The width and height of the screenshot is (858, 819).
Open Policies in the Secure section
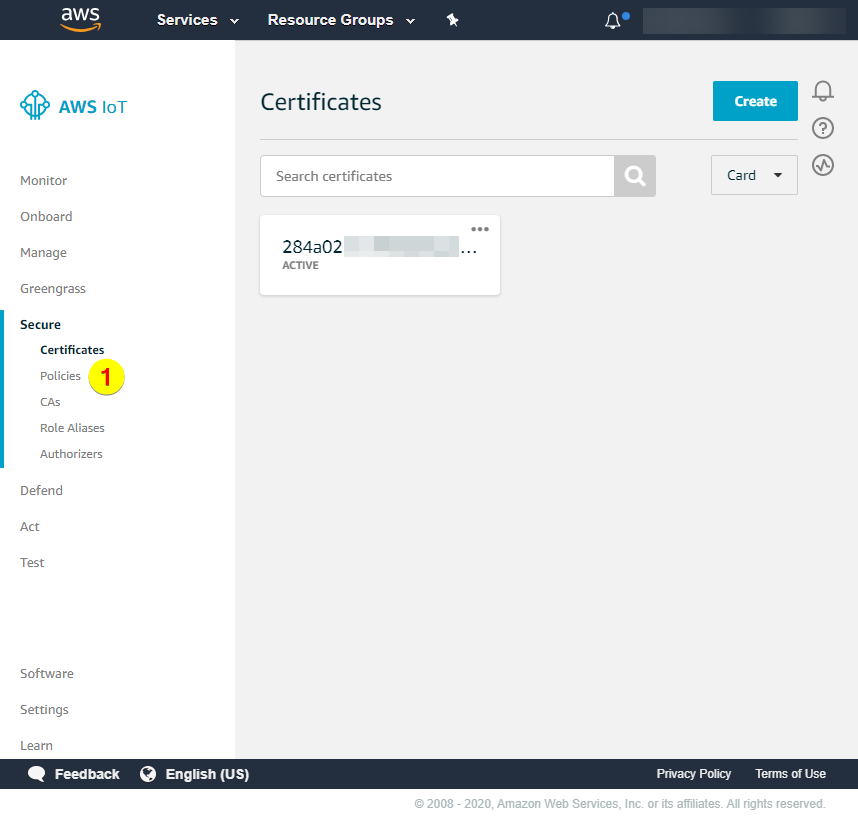tap(60, 376)
